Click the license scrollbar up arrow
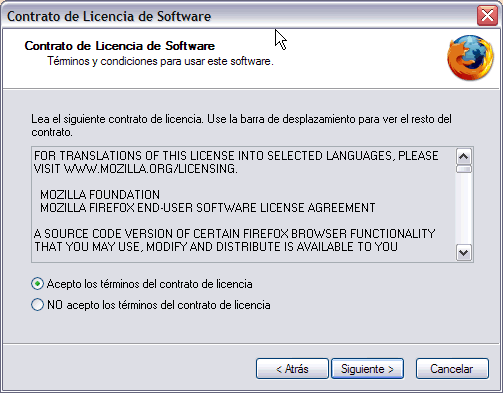This screenshot has width=503, height=393. tap(464, 156)
